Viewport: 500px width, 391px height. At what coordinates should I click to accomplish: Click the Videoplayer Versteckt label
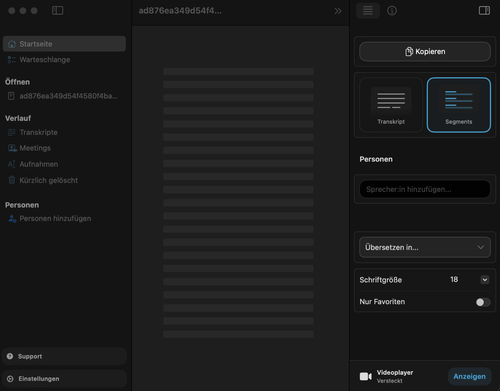[395, 376]
